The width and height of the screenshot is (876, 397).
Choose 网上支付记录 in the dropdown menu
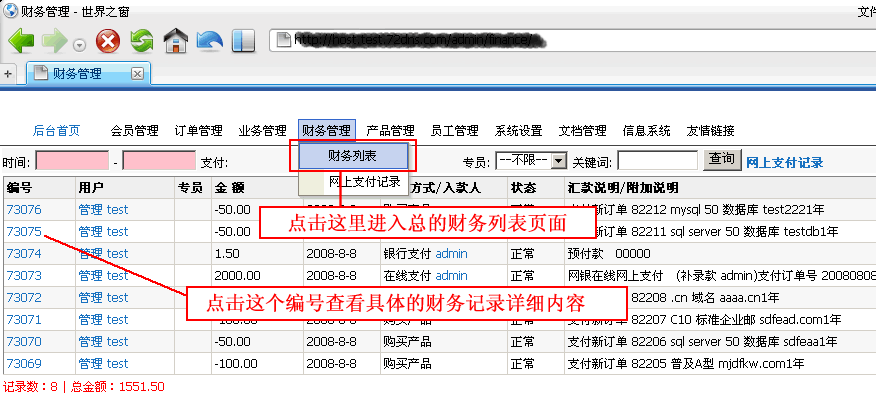click(x=364, y=181)
